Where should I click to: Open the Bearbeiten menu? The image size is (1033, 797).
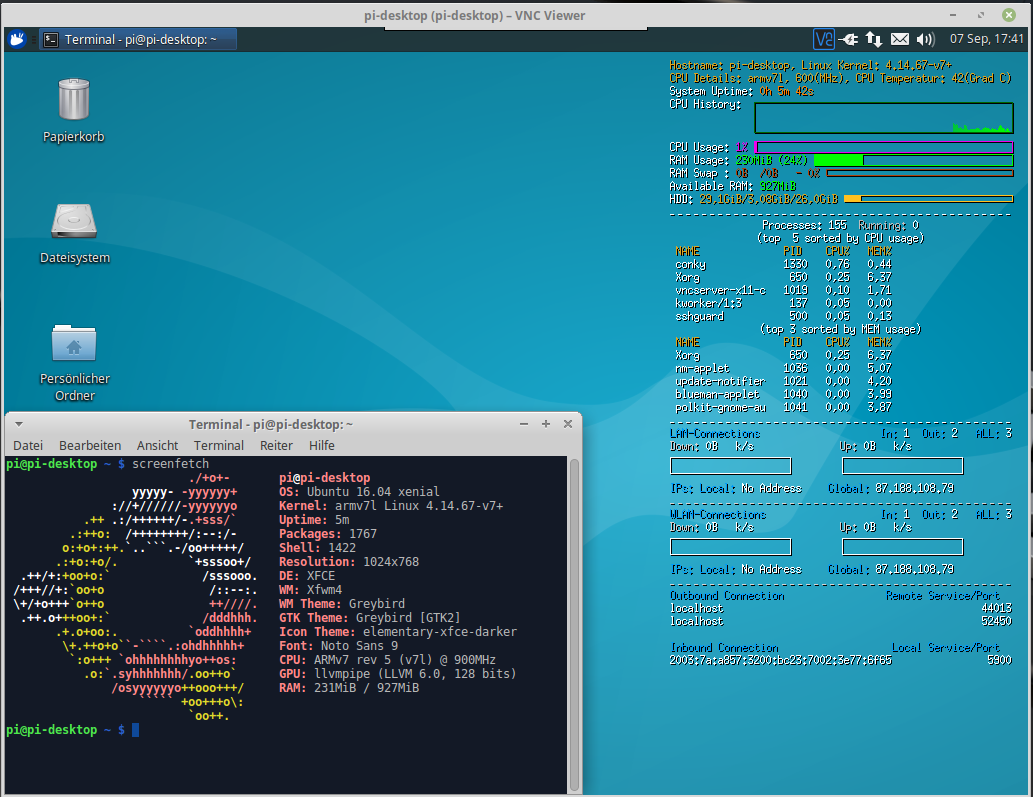tap(90, 445)
